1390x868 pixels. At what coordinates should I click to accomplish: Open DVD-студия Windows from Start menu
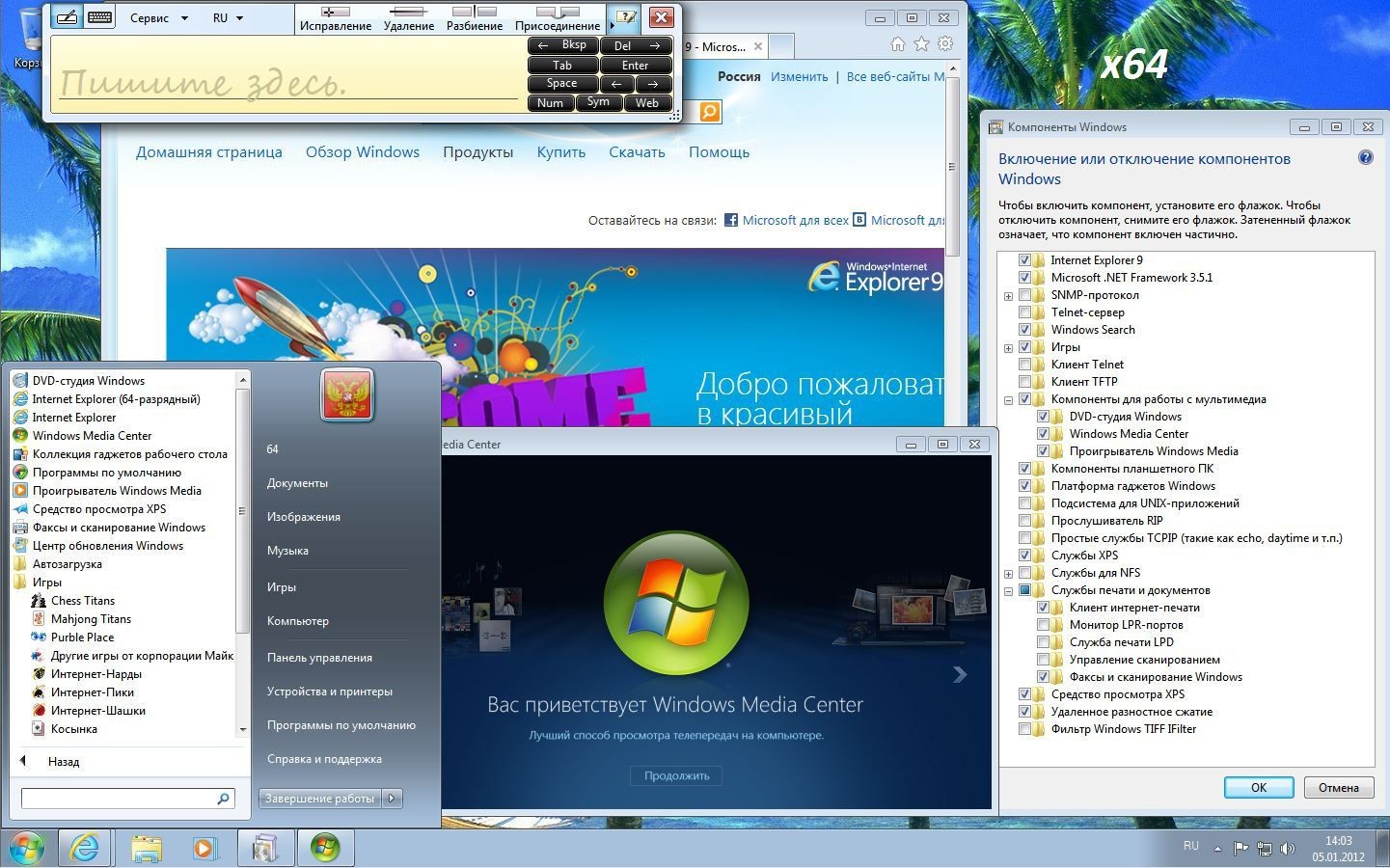pos(88,381)
